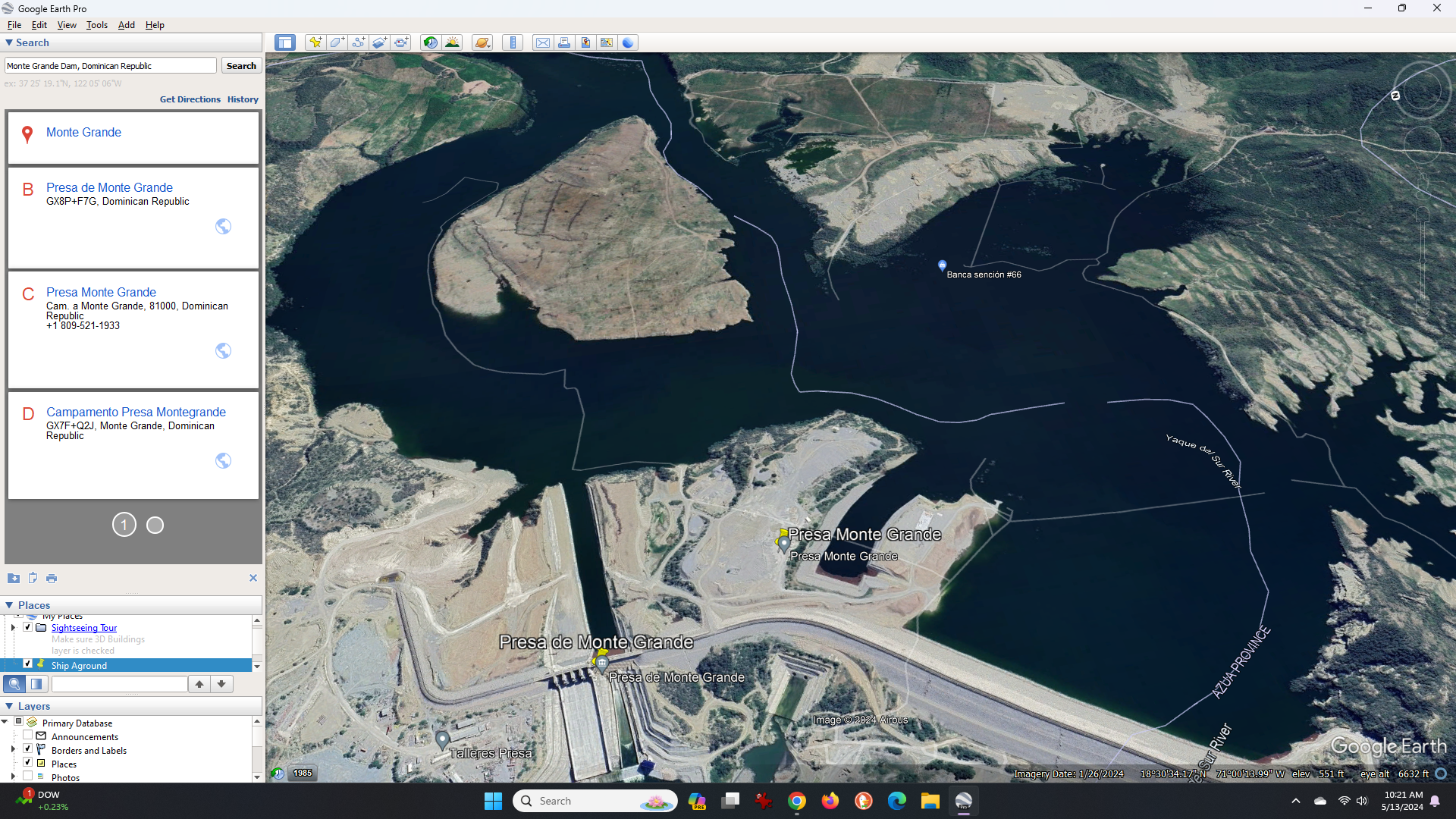The width and height of the screenshot is (1456, 819).
Task: Open the Edit menu
Action: [39, 25]
